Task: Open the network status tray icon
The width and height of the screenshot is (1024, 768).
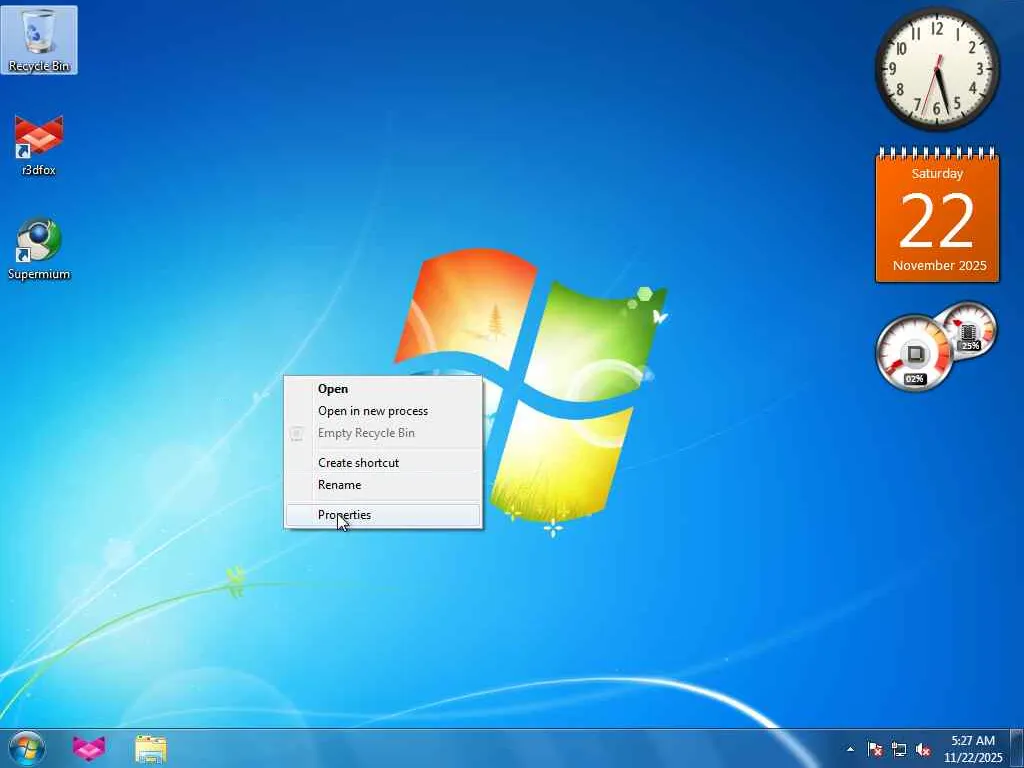Action: click(x=899, y=749)
